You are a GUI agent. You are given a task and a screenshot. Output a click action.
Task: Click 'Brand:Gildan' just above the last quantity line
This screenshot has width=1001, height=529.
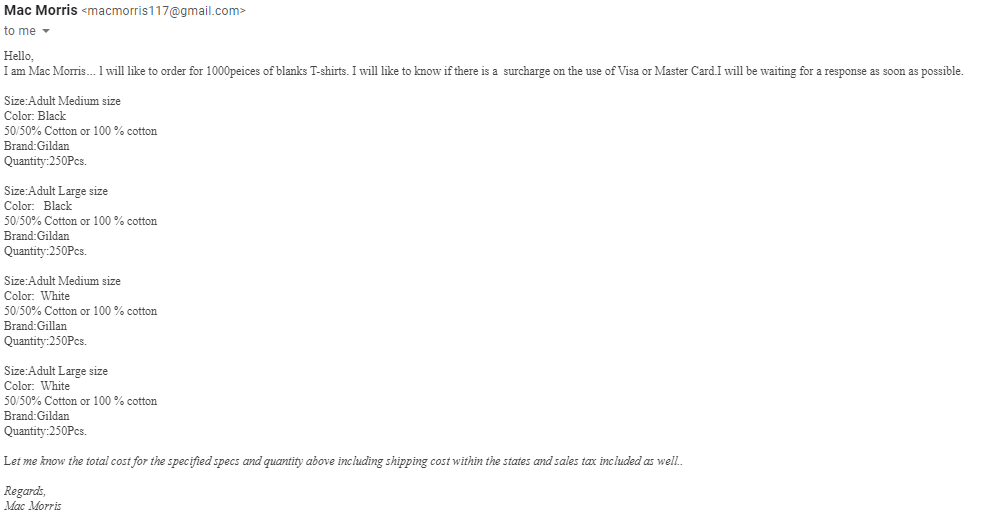[x=36, y=415]
